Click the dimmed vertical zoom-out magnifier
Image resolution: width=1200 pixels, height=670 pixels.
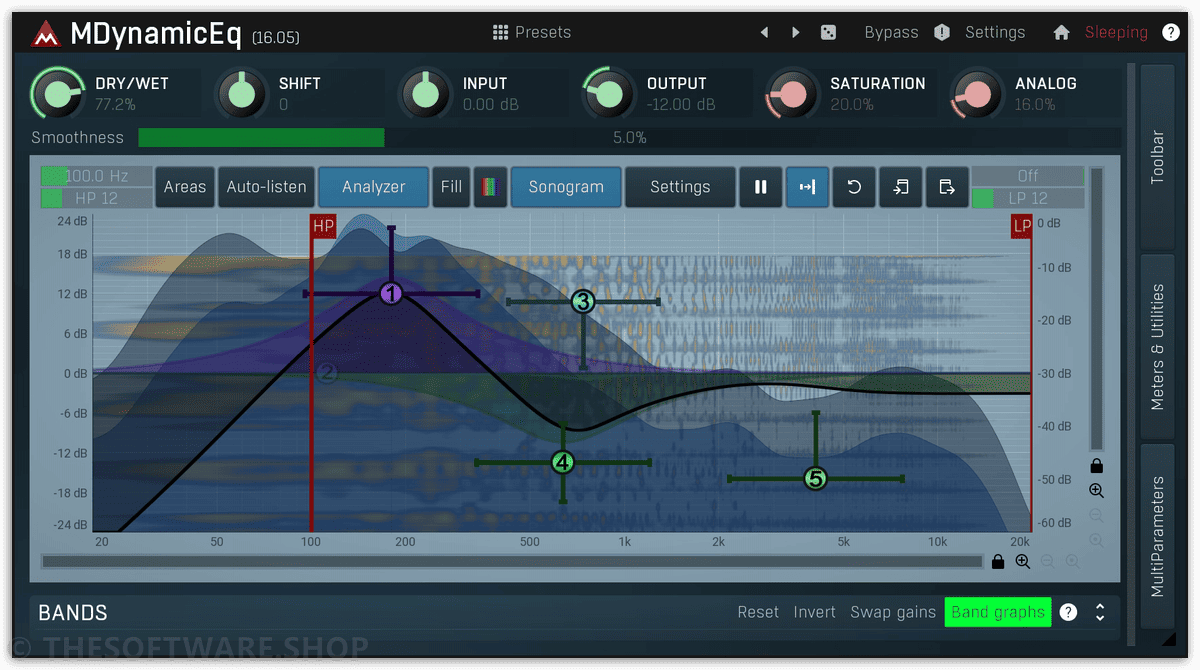point(1097,516)
